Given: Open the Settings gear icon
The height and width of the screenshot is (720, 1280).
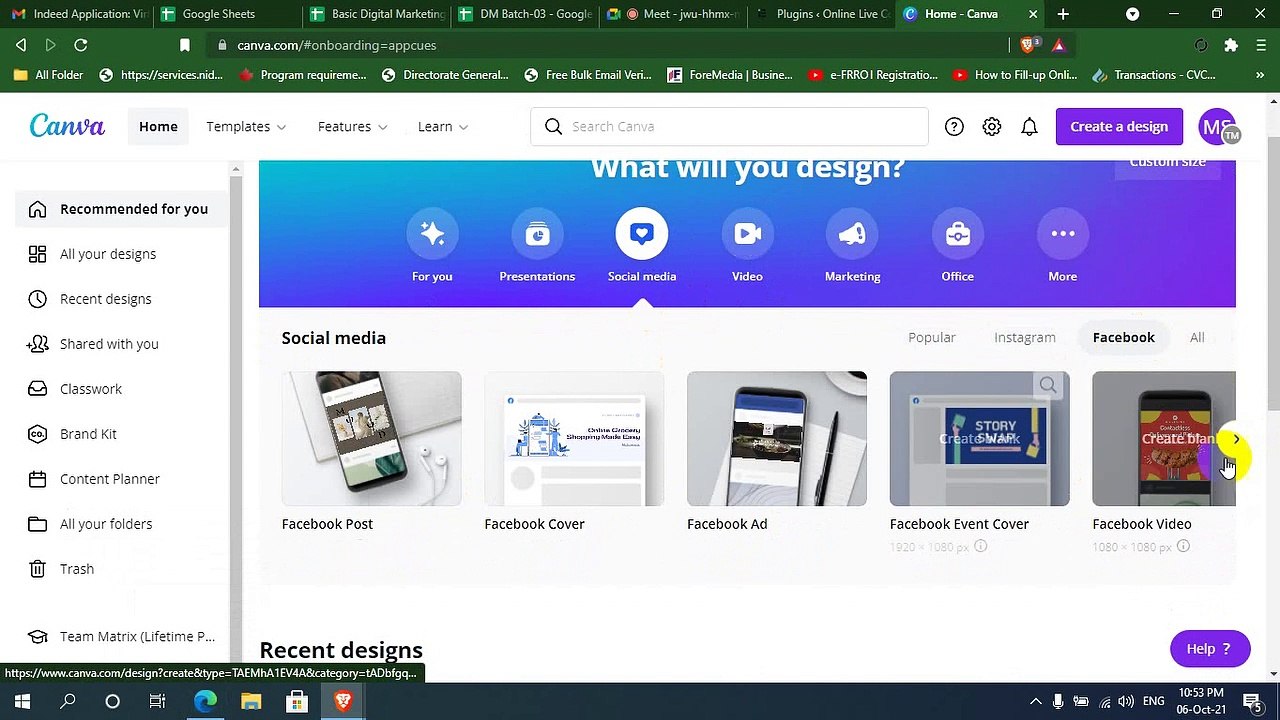Looking at the screenshot, I should click(x=992, y=127).
